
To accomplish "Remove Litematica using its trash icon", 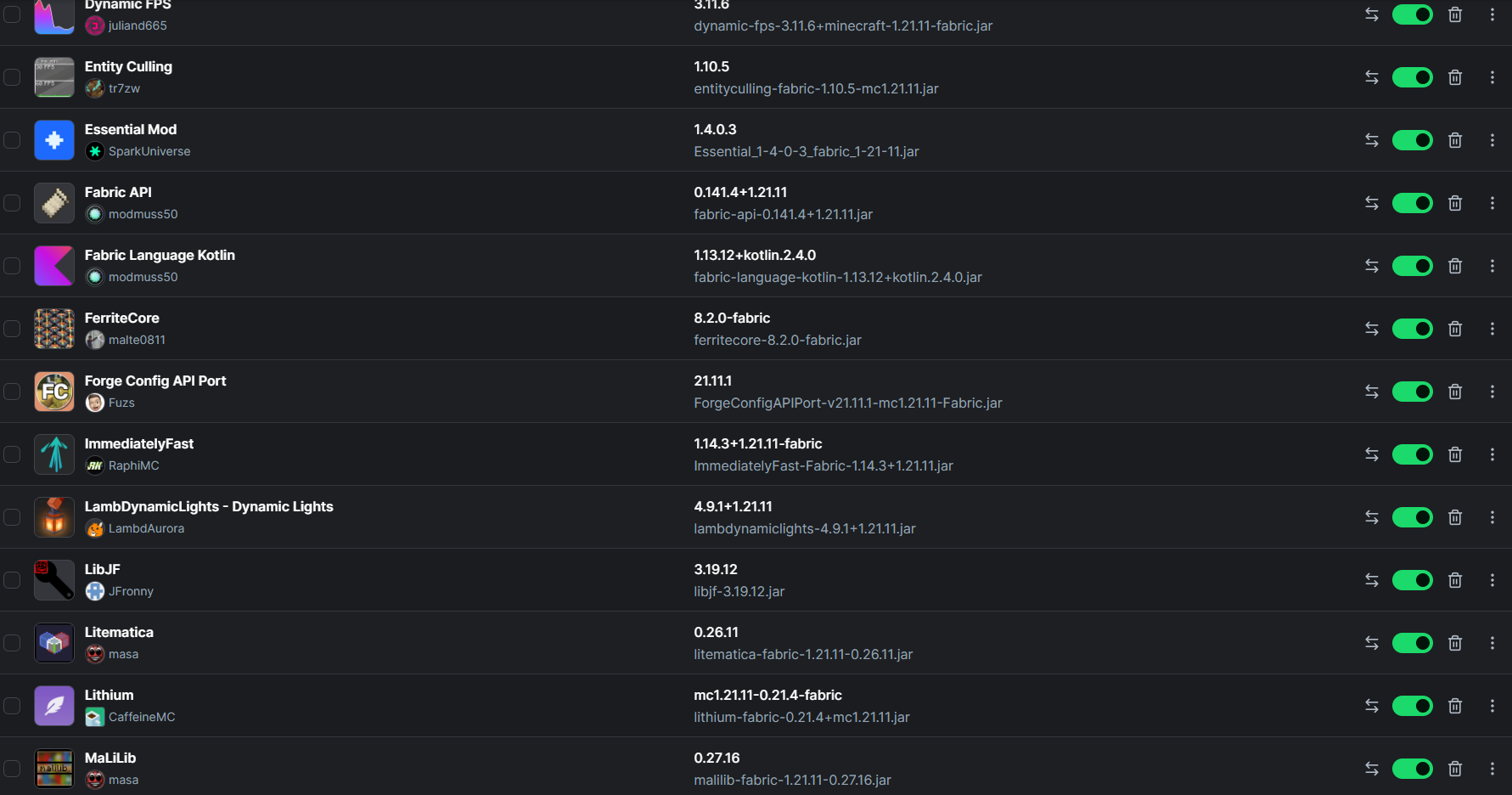I will (x=1455, y=643).
